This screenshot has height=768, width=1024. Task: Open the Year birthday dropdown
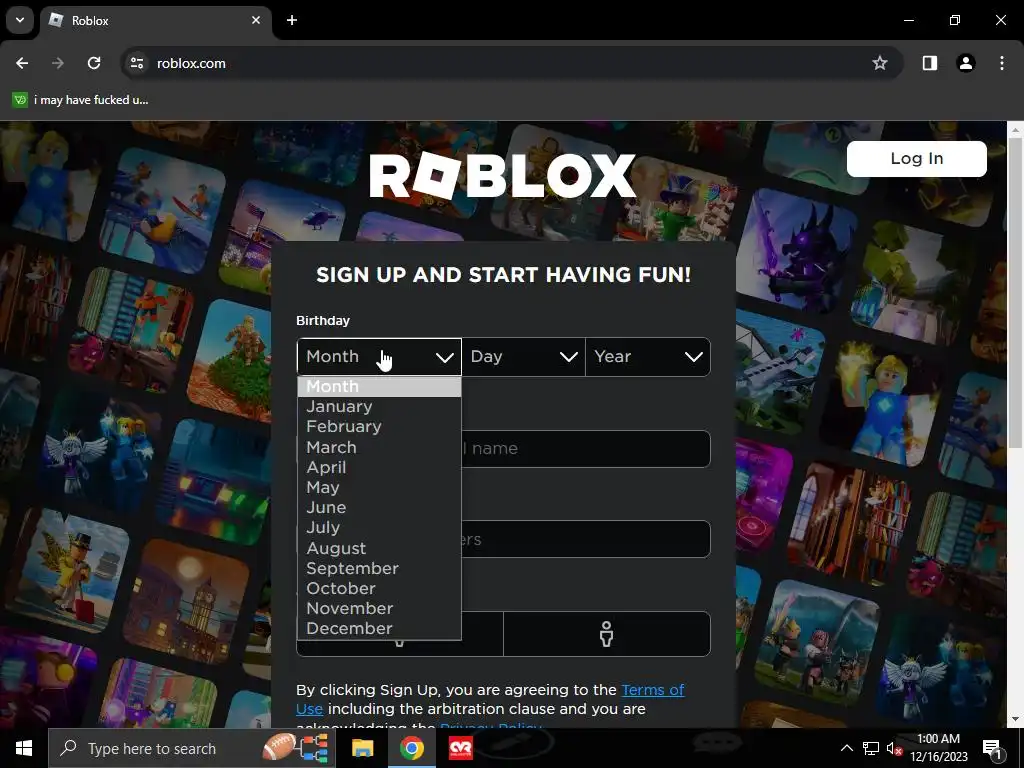tap(648, 357)
